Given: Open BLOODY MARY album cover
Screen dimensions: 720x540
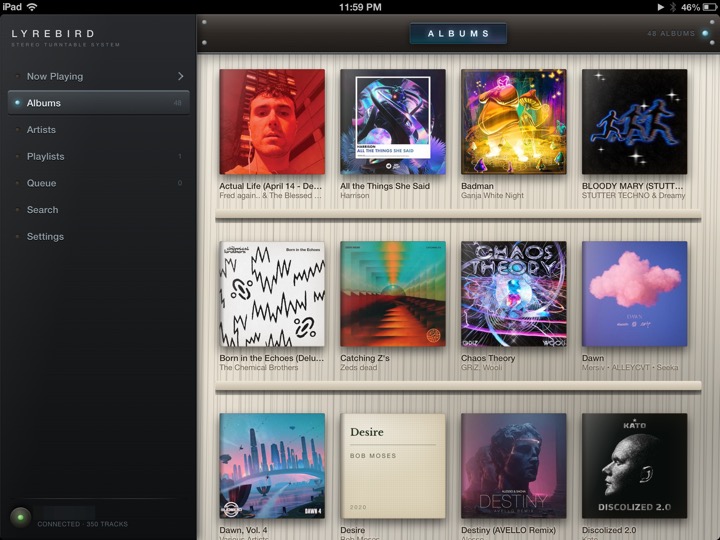Looking at the screenshot, I should pyautogui.click(x=635, y=122).
